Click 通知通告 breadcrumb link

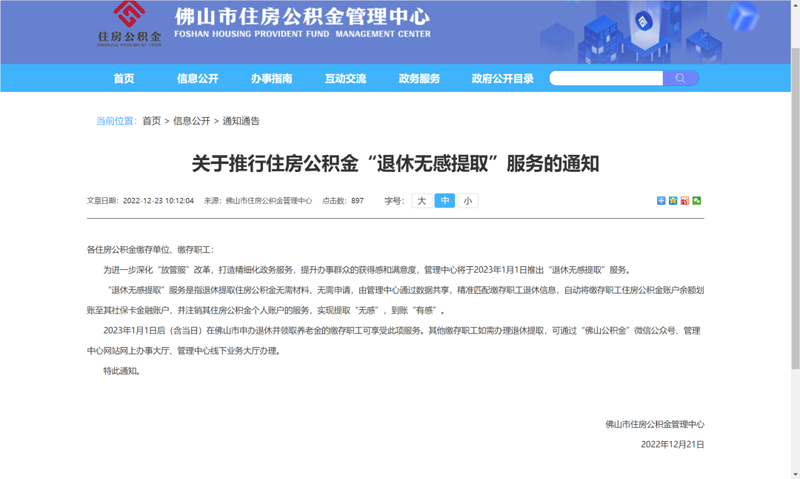pyautogui.click(x=241, y=121)
